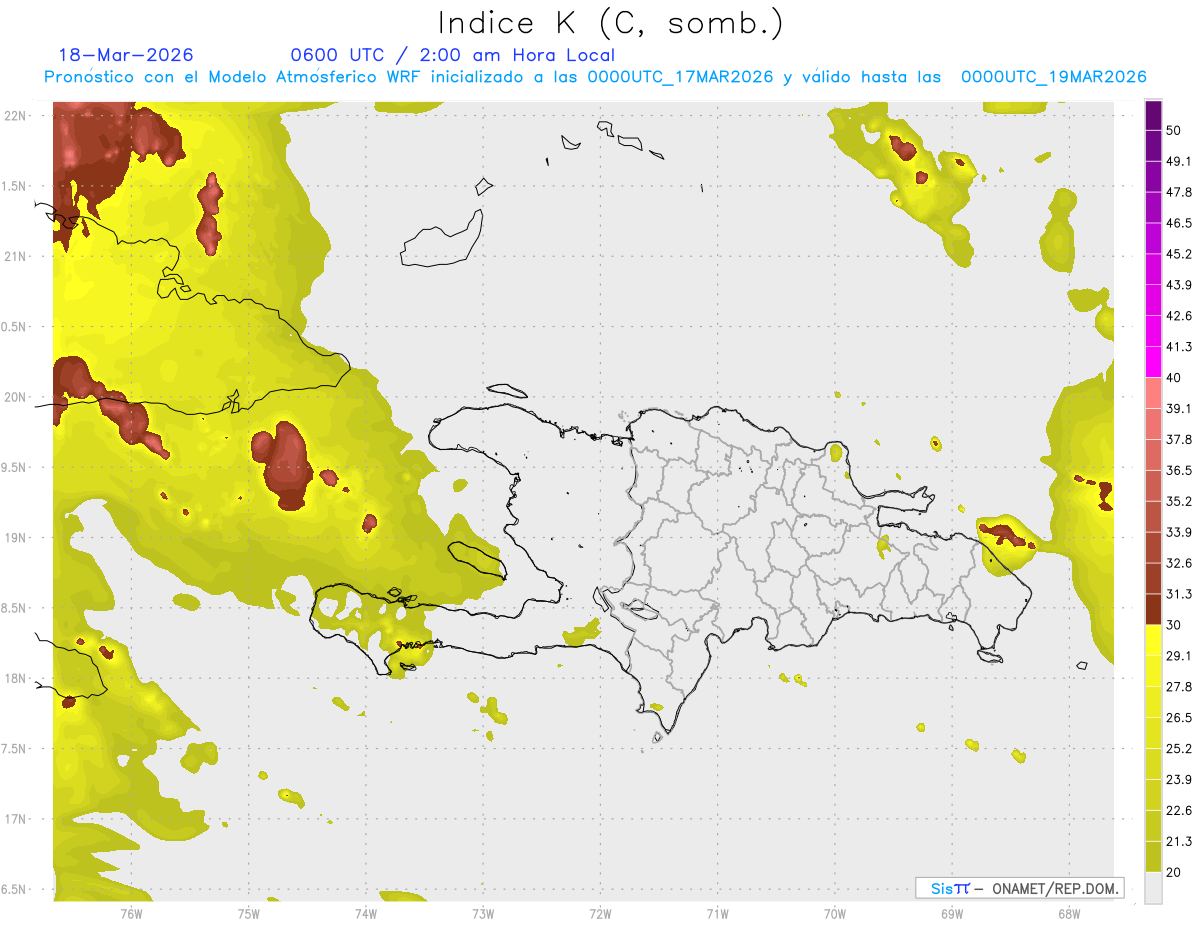Click the bright magenta colorbar segment between 41.3 and 42.6
The image size is (1200, 927).
pos(1153,331)
